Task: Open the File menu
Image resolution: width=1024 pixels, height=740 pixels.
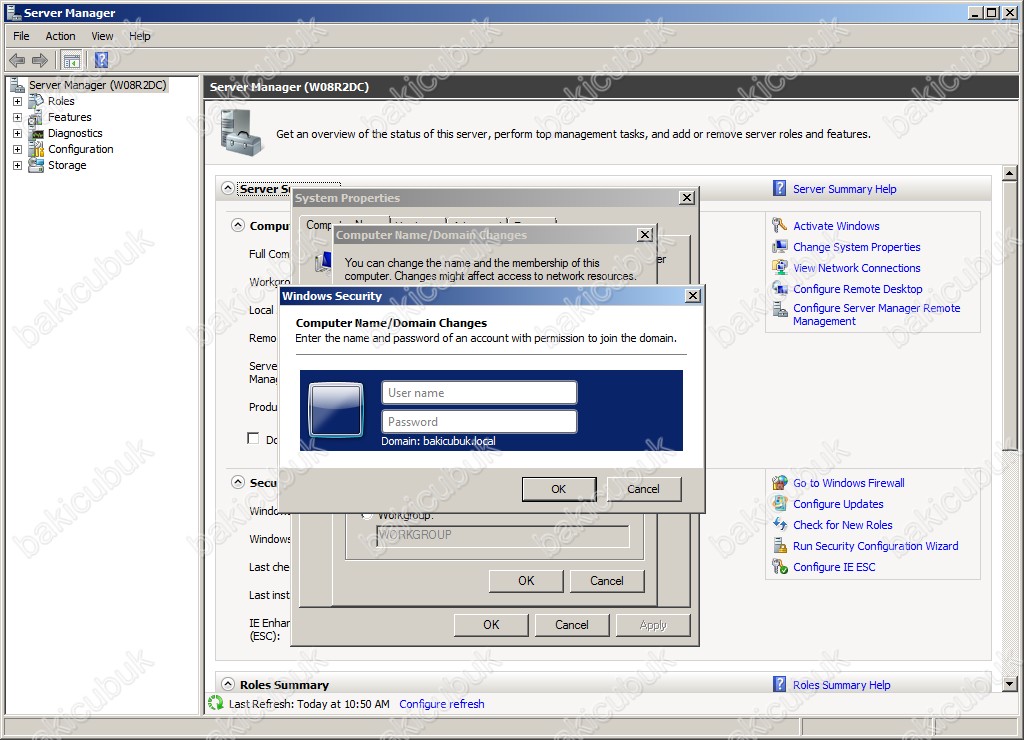Action: tap(21, 36)
